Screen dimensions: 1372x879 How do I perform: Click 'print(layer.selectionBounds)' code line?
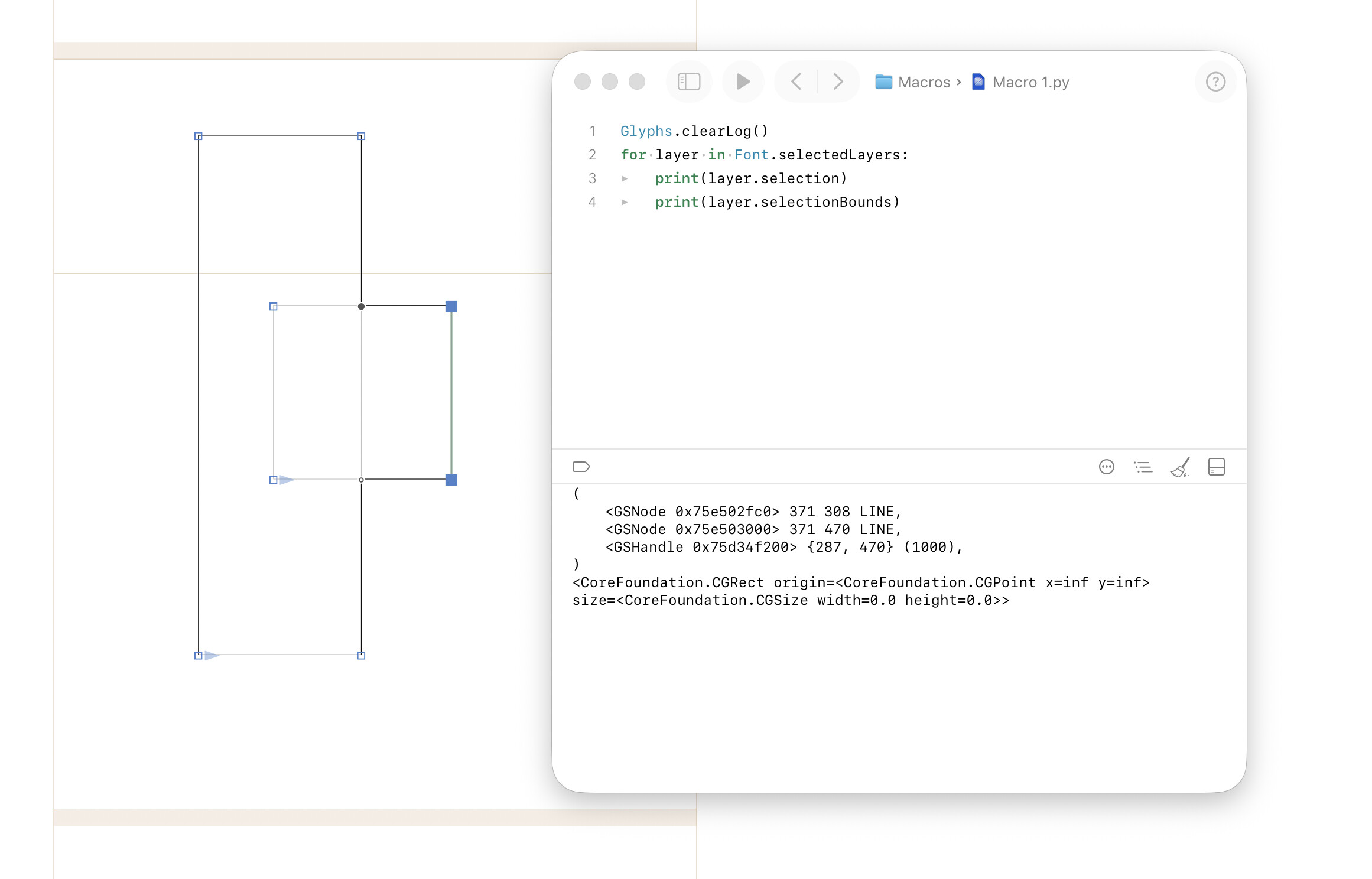point(778,202)
